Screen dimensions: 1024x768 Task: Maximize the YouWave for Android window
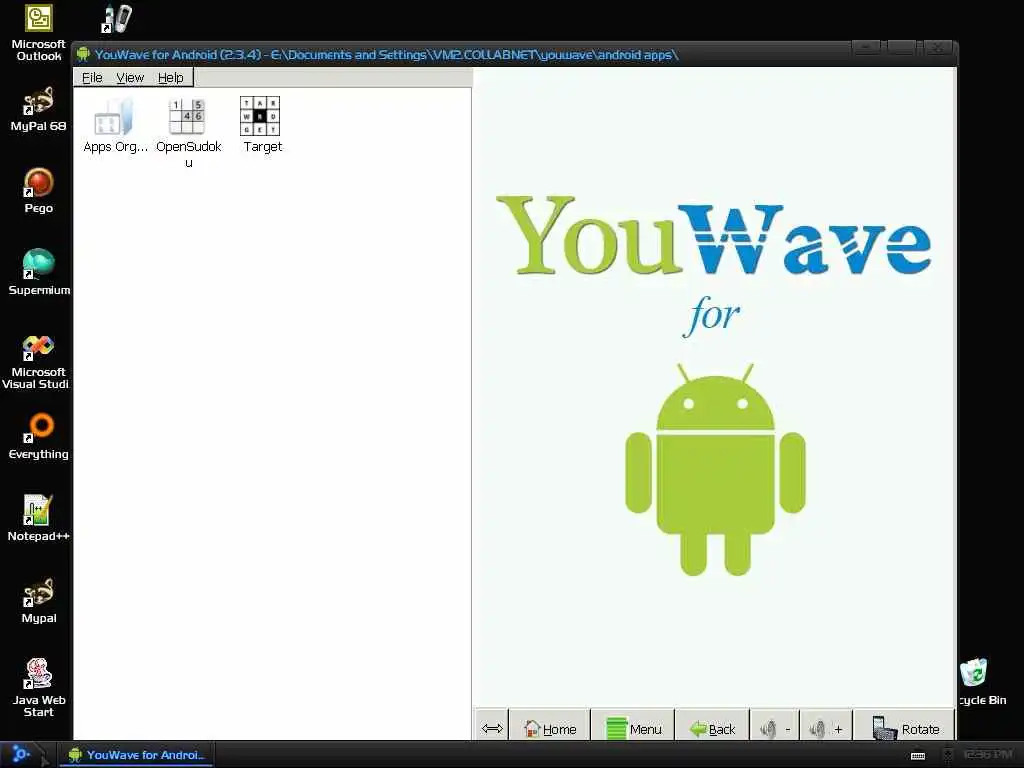tap(901, 48)
